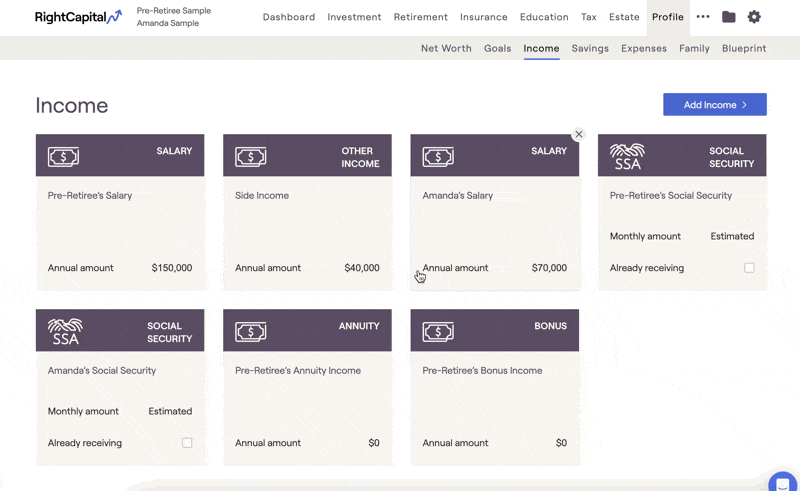Select the Side Income $40,000 amount

(x=362, y=268)
